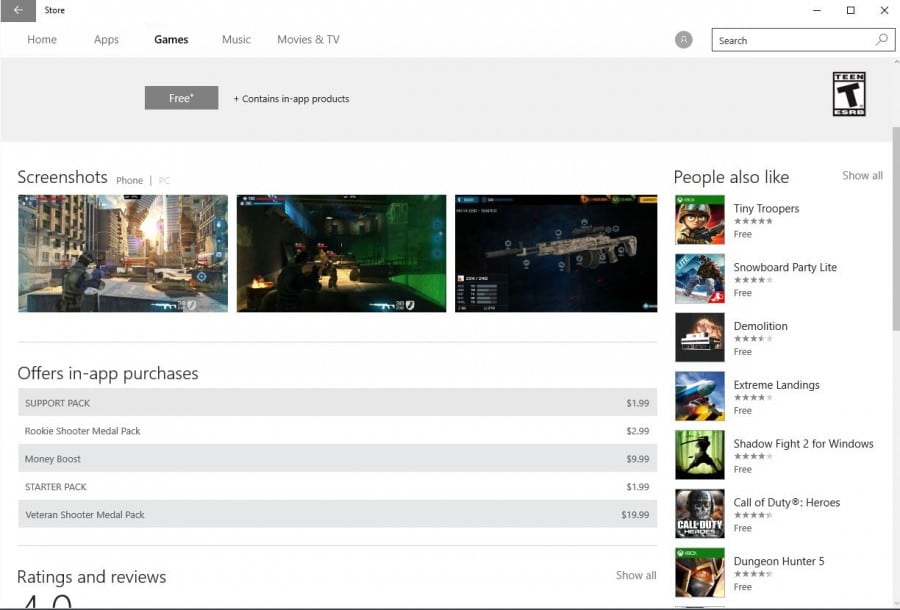This screenshot has width=900, height=610.
Task: Open the Shadow Fight 2 for Windows icon
Action: (699, 455)
